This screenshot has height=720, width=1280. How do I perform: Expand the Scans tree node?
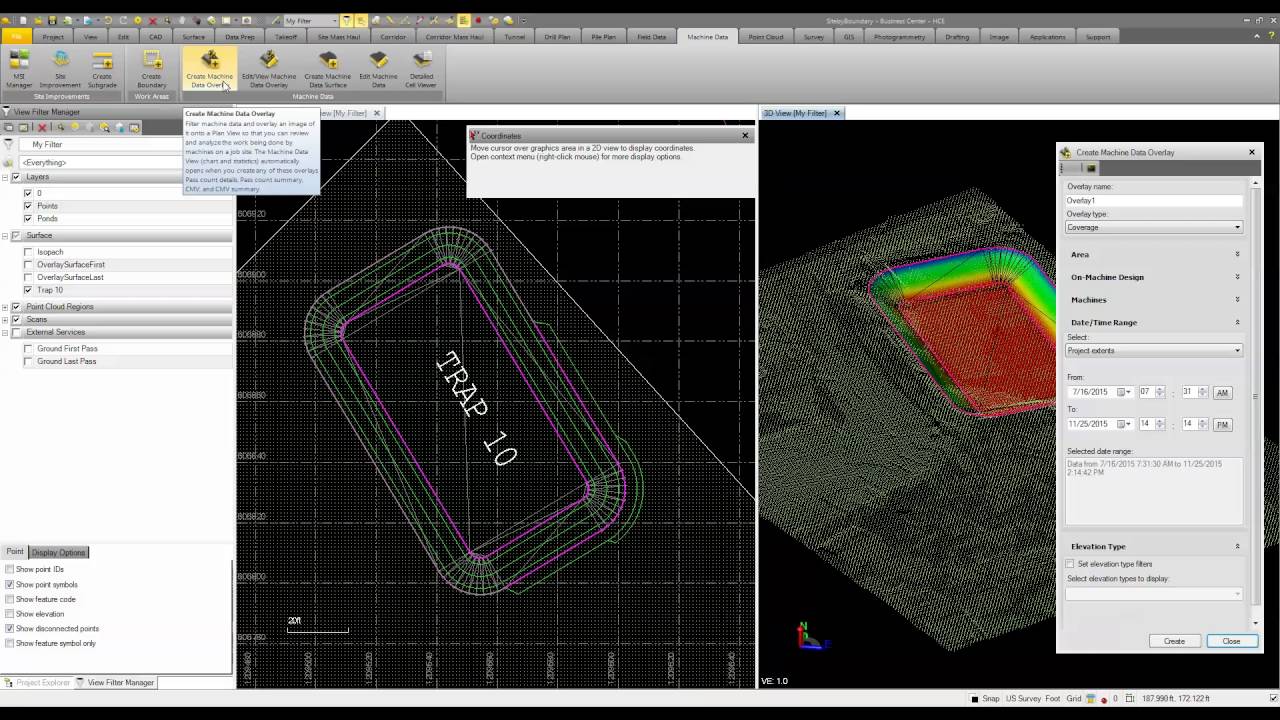[5, 320]
